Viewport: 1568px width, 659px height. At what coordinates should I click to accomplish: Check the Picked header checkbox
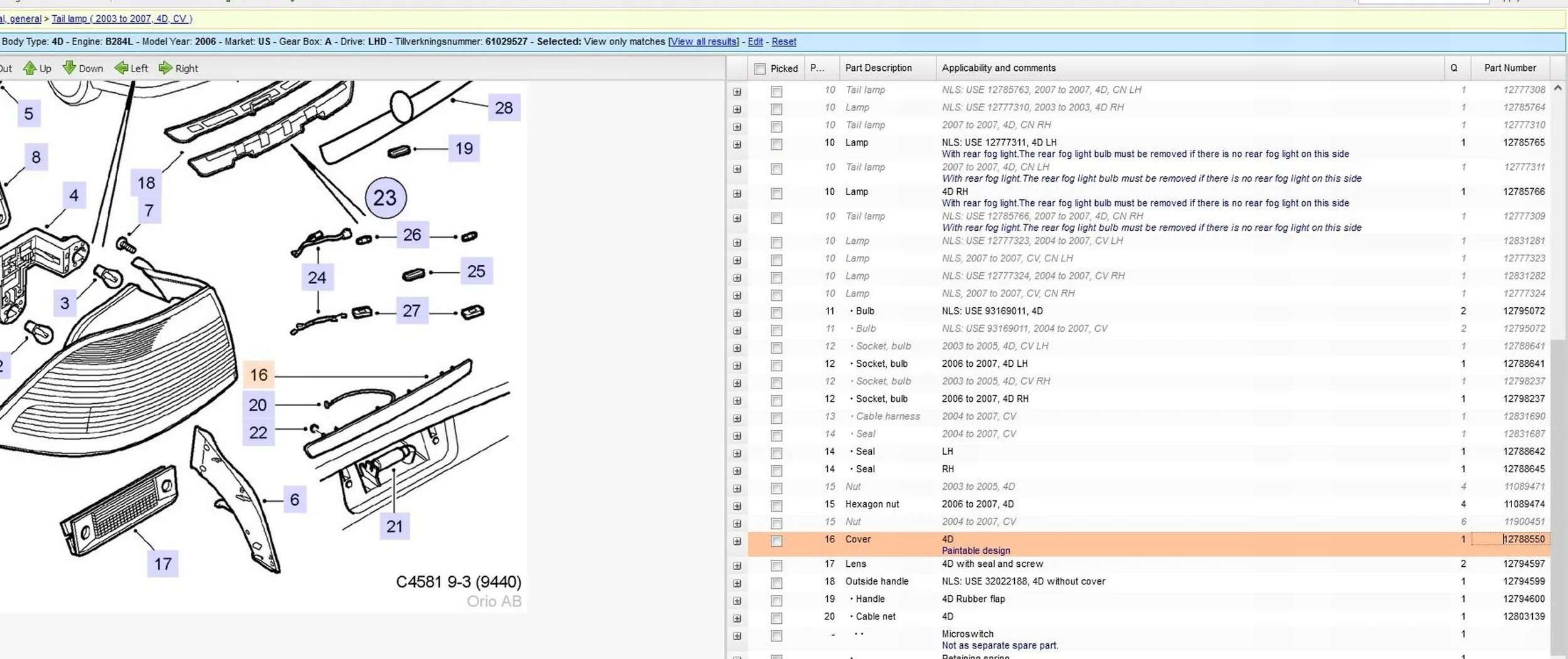coord(760,68)
